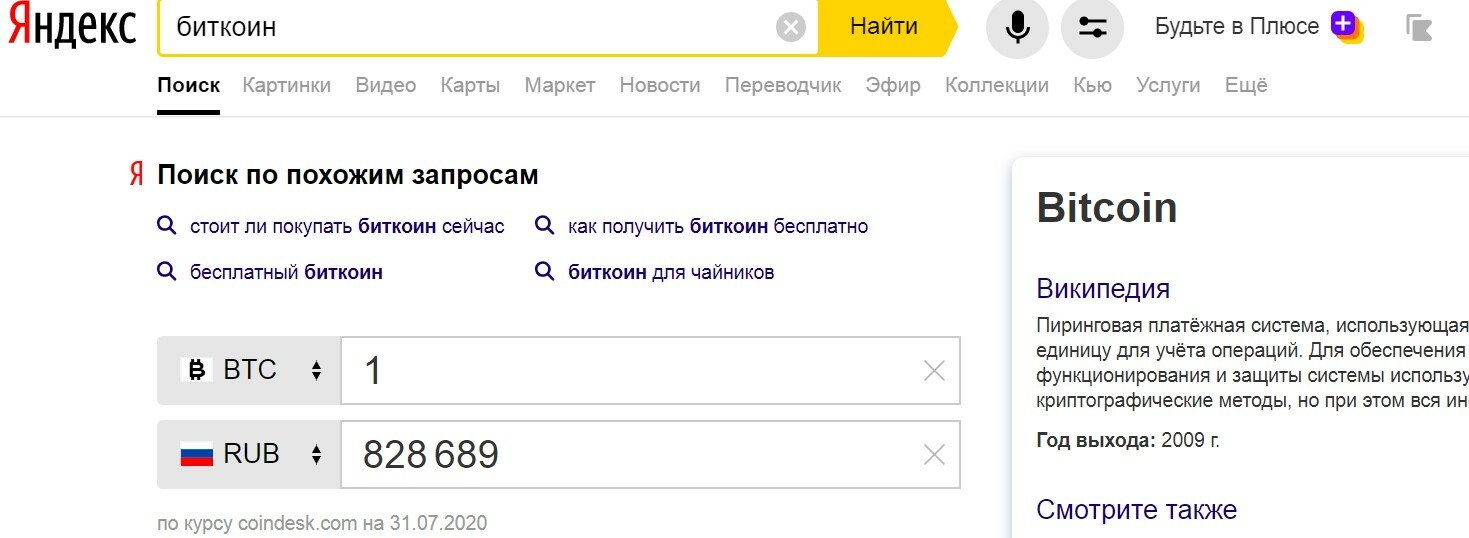Click the RUB amount field 828 689
The image size is (1469, 538).
point(630,455)
